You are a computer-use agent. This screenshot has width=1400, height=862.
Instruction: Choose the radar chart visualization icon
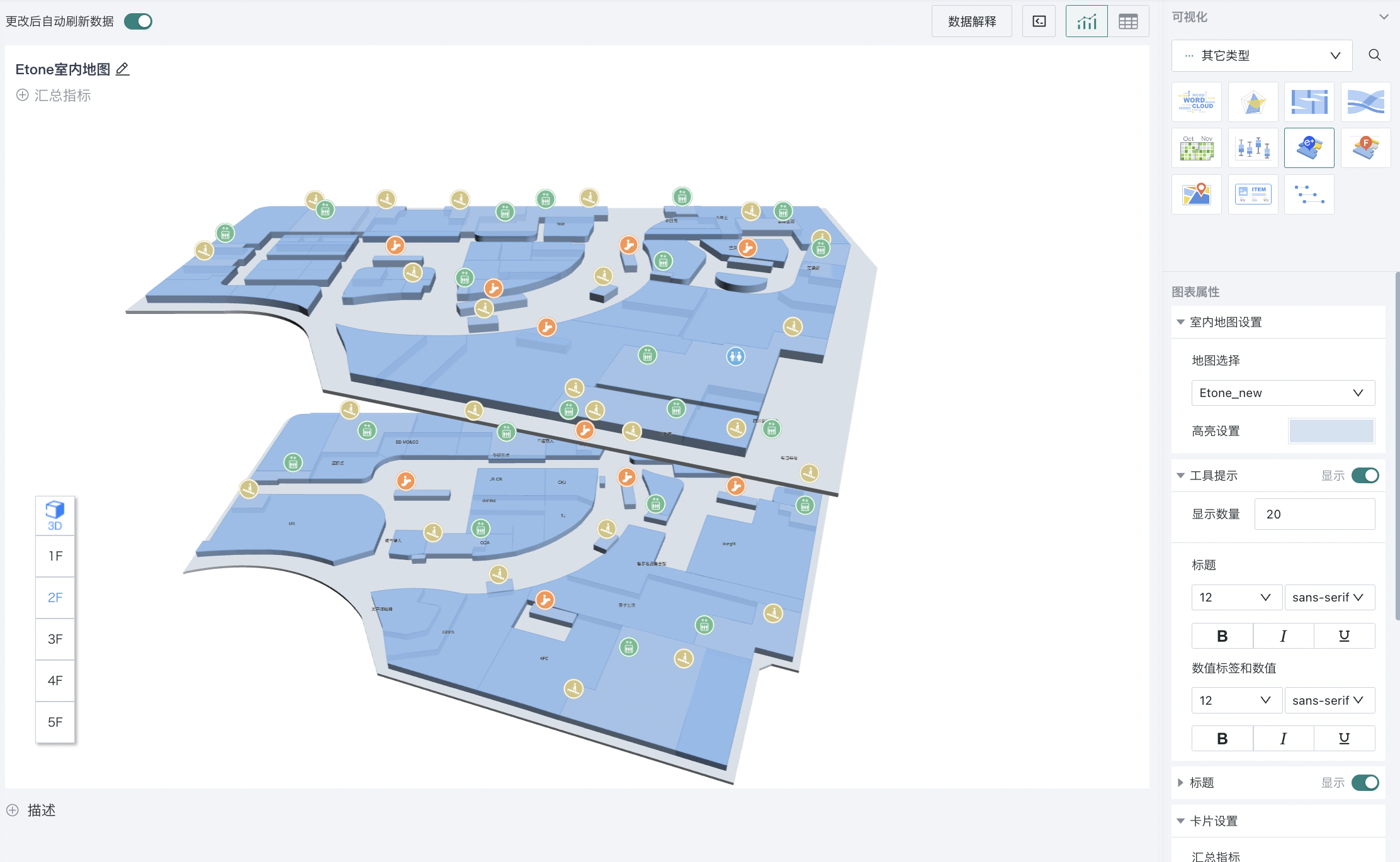point(1253,102)
